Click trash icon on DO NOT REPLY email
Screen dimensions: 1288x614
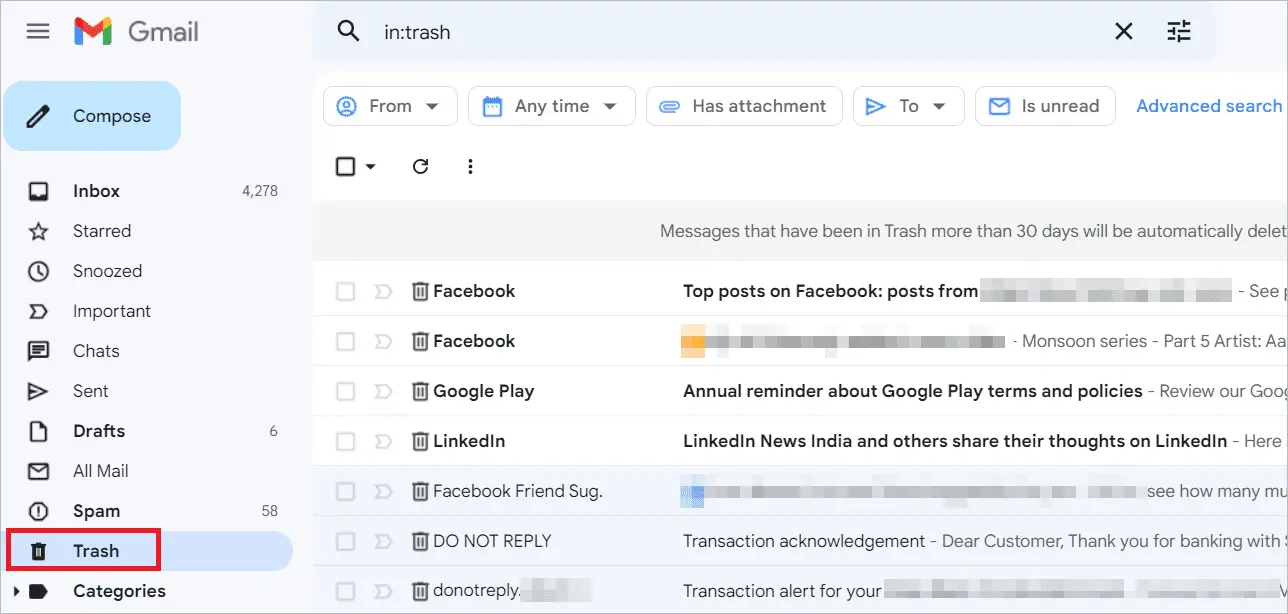point(420,541)
